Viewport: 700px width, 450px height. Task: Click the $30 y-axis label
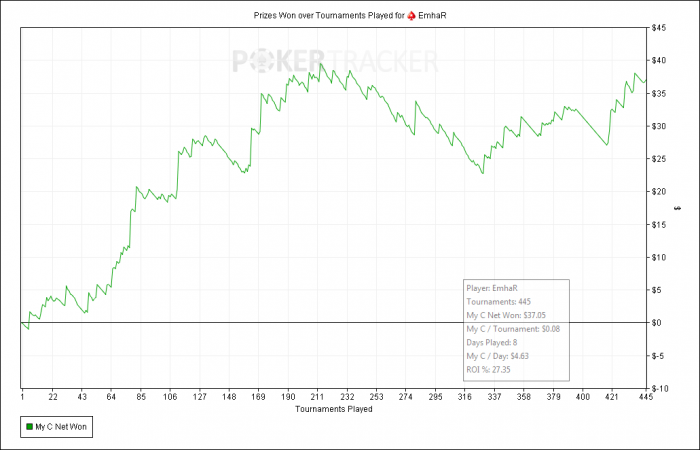[659, 126]
